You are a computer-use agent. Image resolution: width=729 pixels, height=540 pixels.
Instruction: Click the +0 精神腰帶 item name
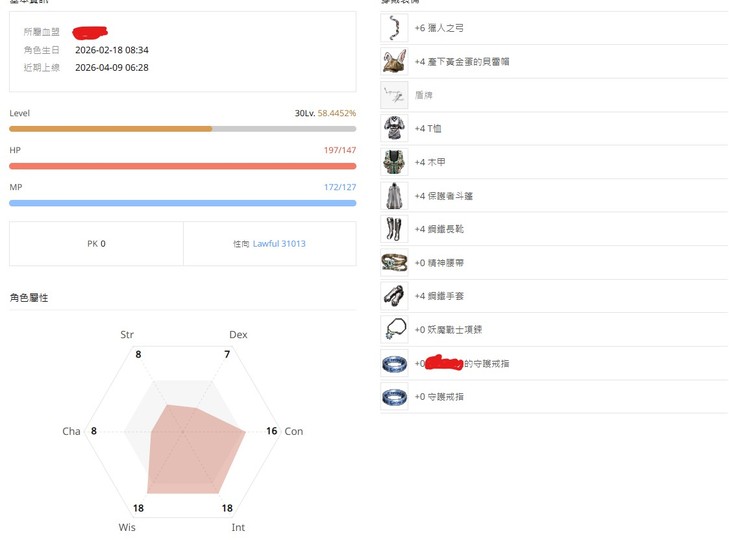[439, 263]
